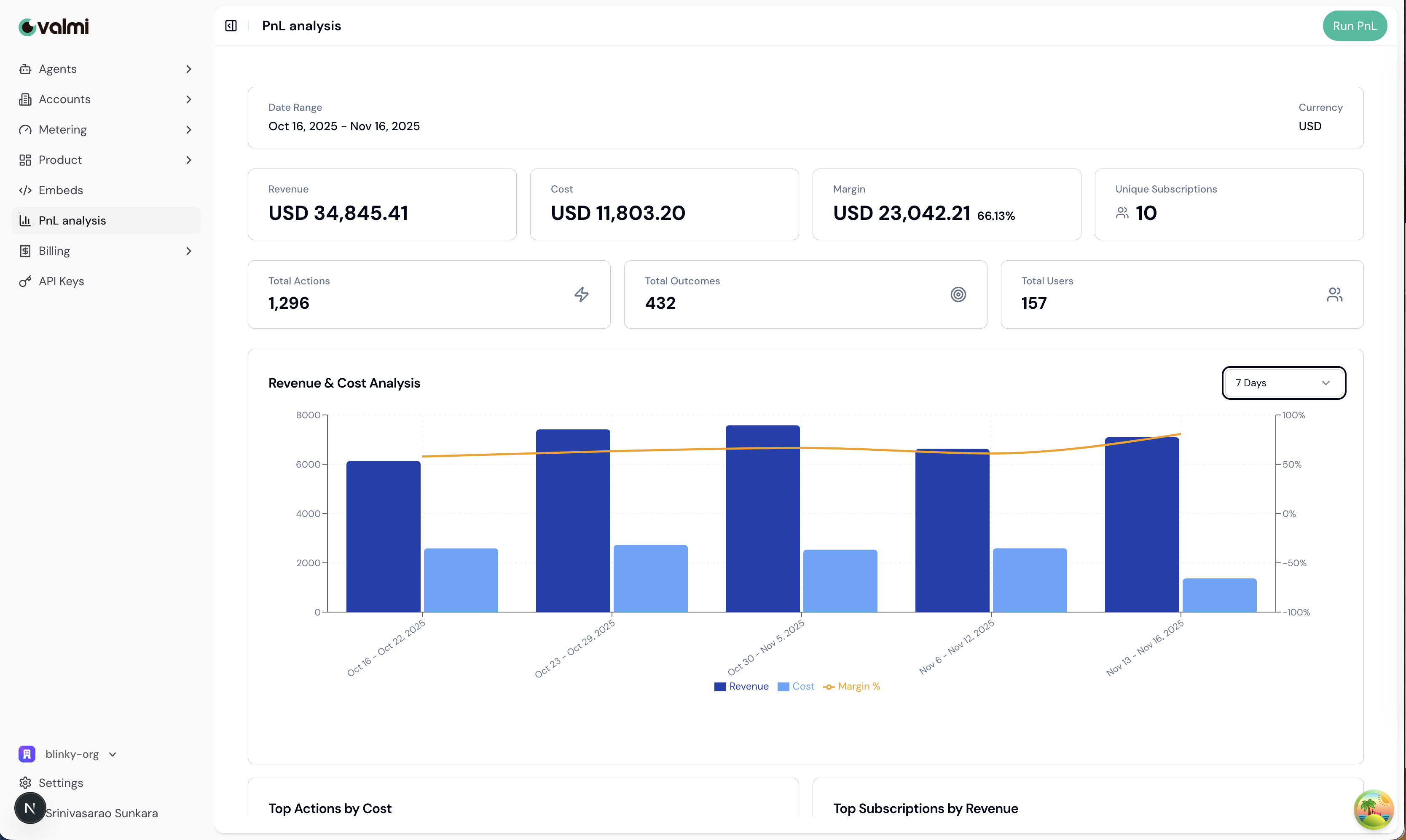Image resolution: width=1406 pixels, height=840 pixels.
Task: Click the Embeds code icon
Action: click(25, 190)
